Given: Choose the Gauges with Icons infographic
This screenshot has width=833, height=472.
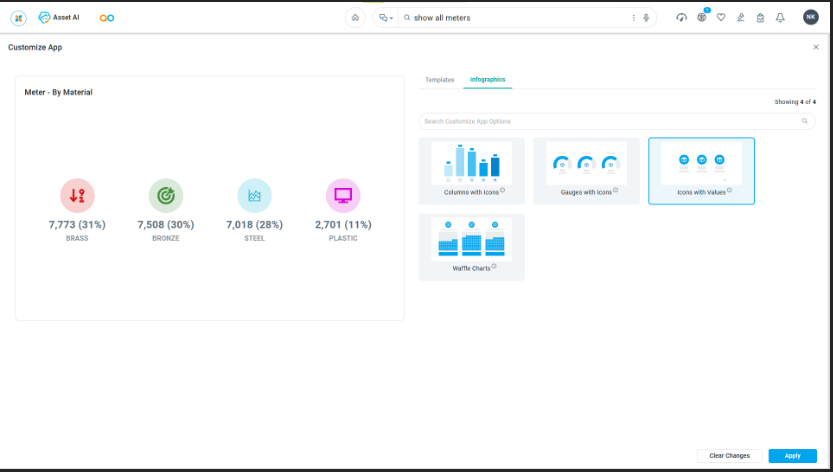Looking at the screenshot, I should pos(586,164).
